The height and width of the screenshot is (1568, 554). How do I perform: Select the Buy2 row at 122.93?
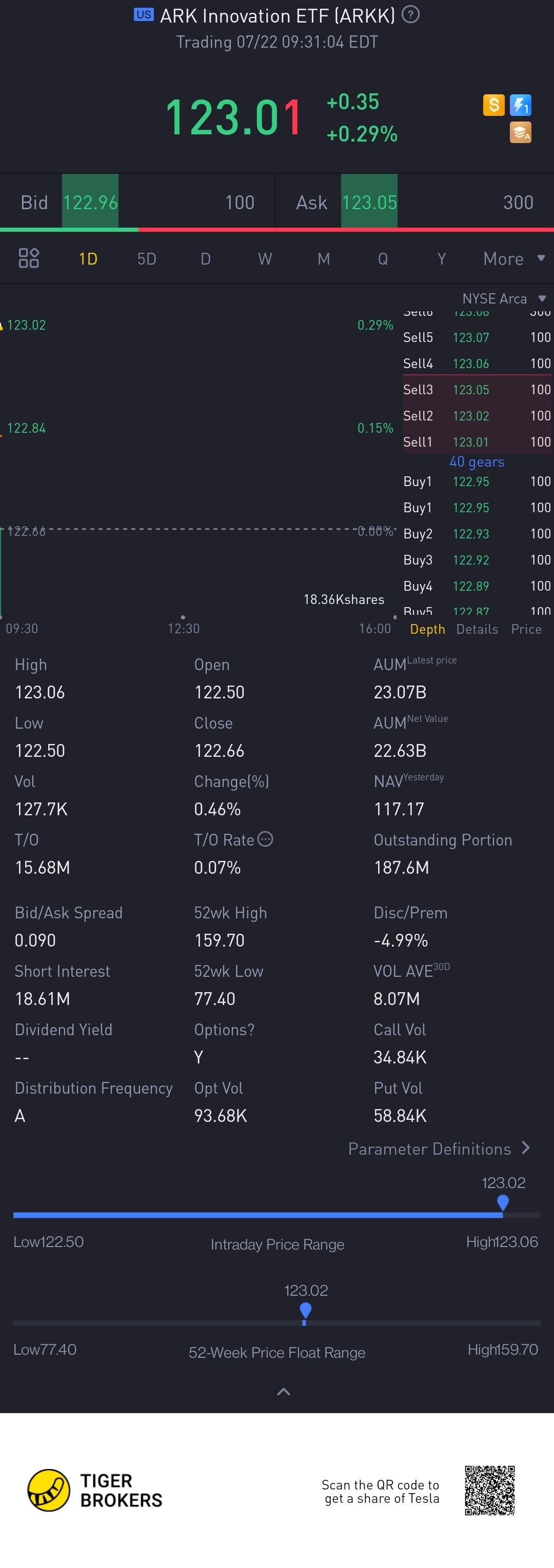click(x=477, y=534)
